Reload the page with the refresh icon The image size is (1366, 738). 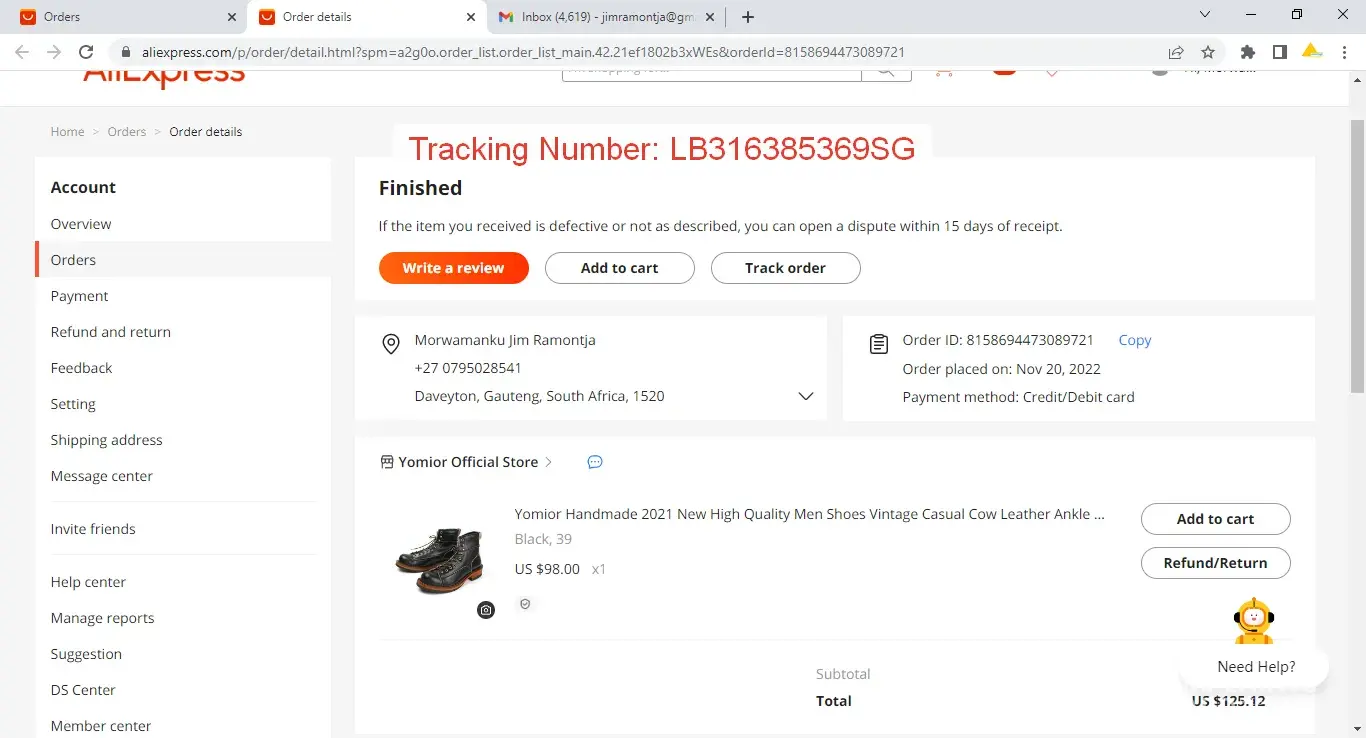(x=86, y=52)
